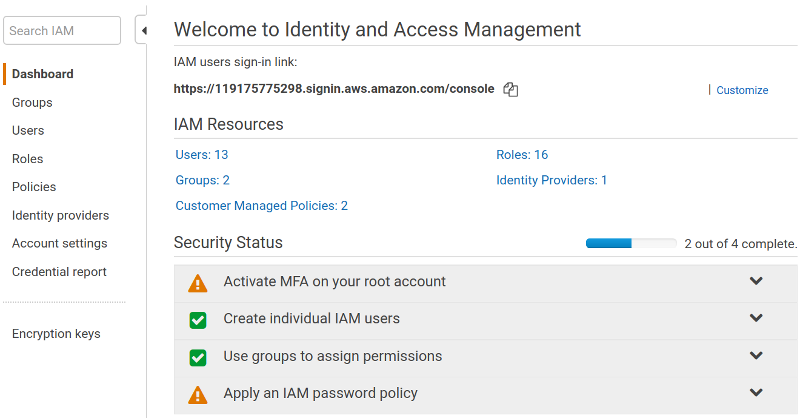Click green check beside individual IAM users

(198, 320)
